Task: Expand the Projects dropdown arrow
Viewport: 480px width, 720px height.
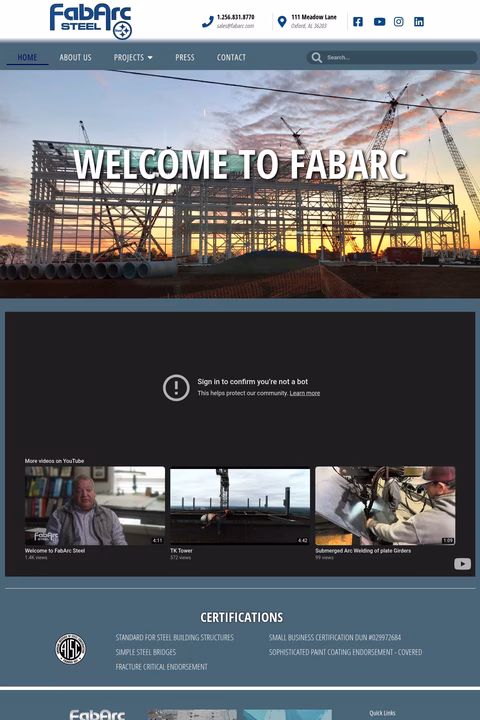Action: 150,58
